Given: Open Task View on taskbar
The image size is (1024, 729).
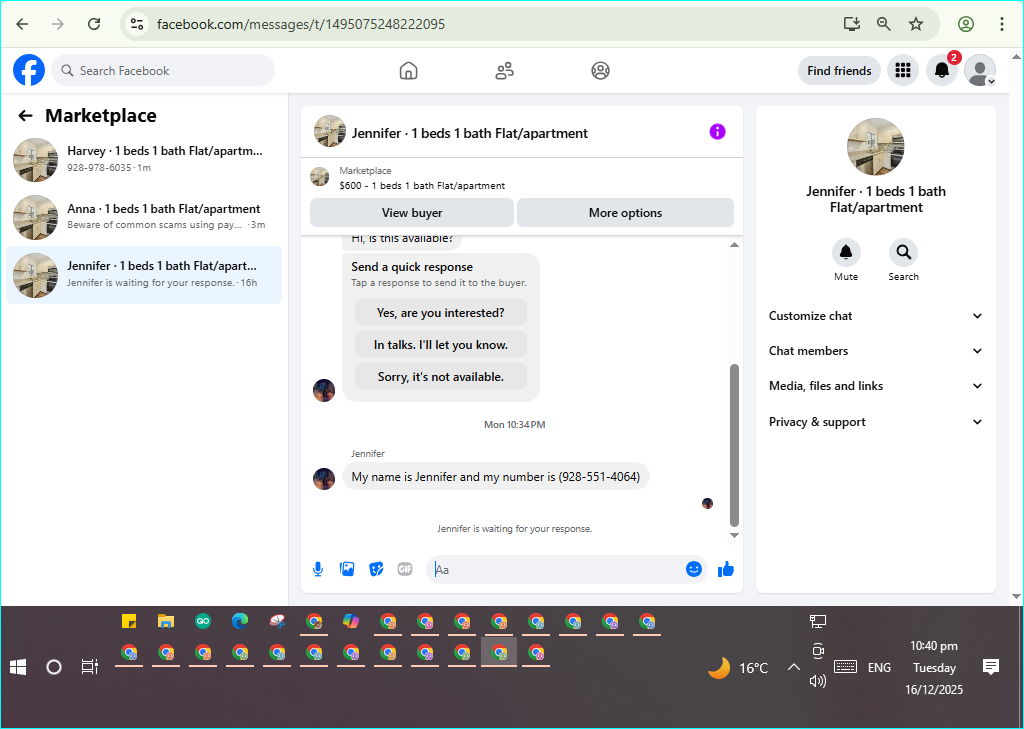Looking at the screenshot, I should click(x=89, y=667).
